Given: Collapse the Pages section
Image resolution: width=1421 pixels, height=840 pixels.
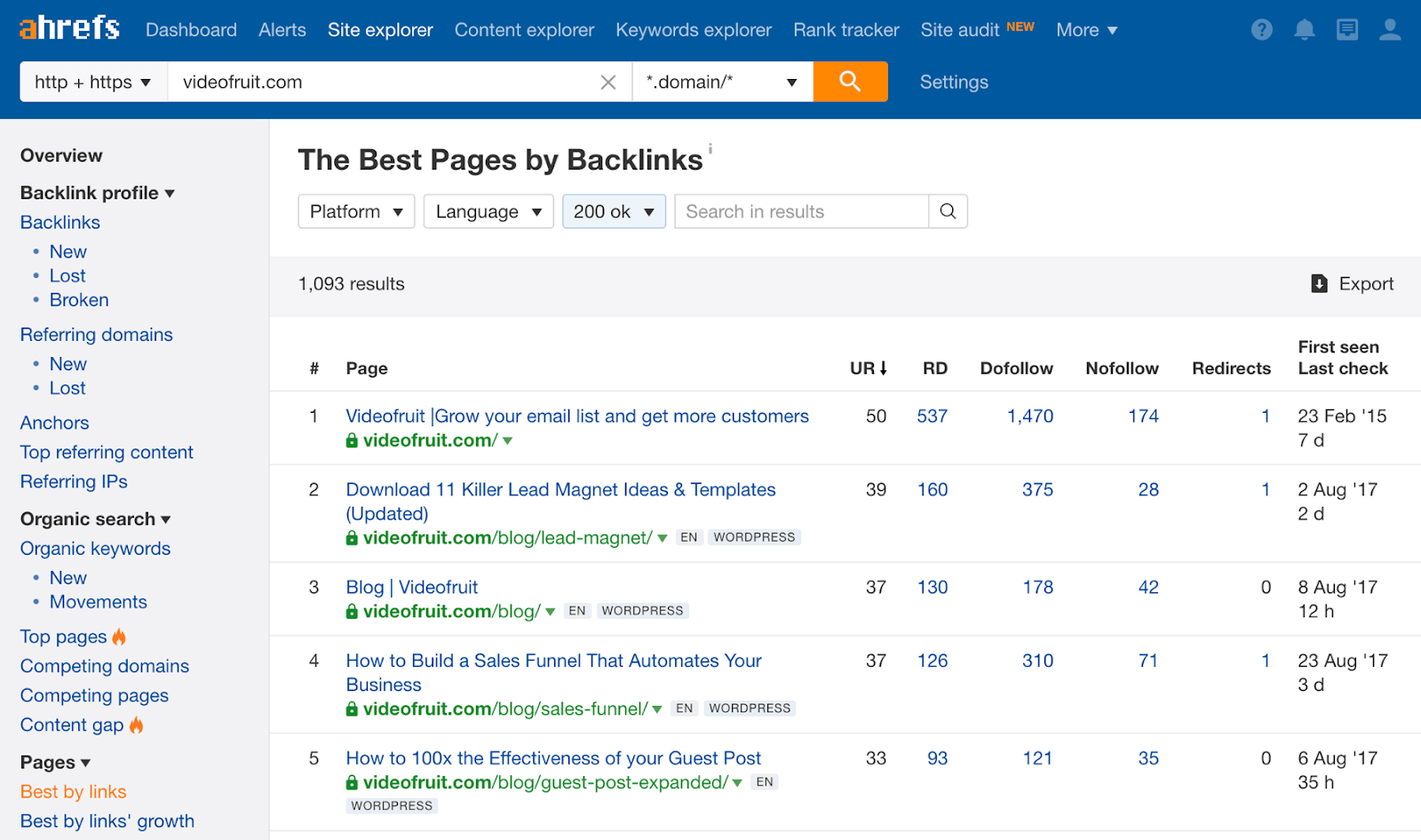Looking at the screenshot, I should (x=55, y=762).
